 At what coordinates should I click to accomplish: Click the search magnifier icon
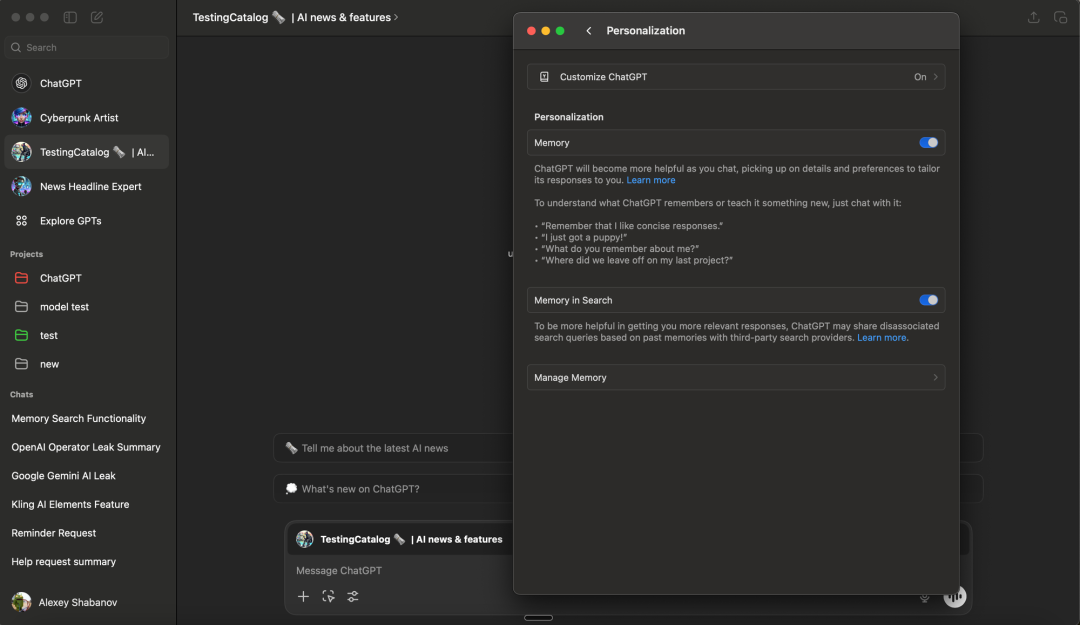tap(16, 48)
